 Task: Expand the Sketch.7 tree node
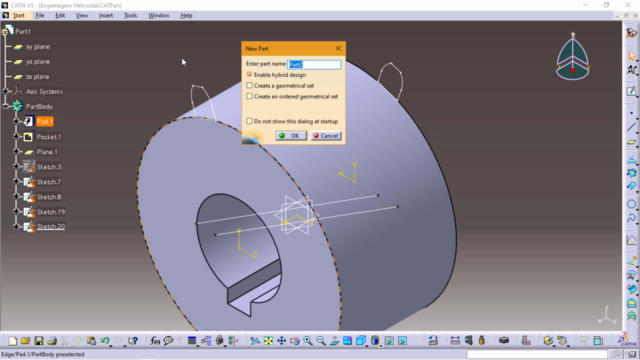tap(16, 181)
